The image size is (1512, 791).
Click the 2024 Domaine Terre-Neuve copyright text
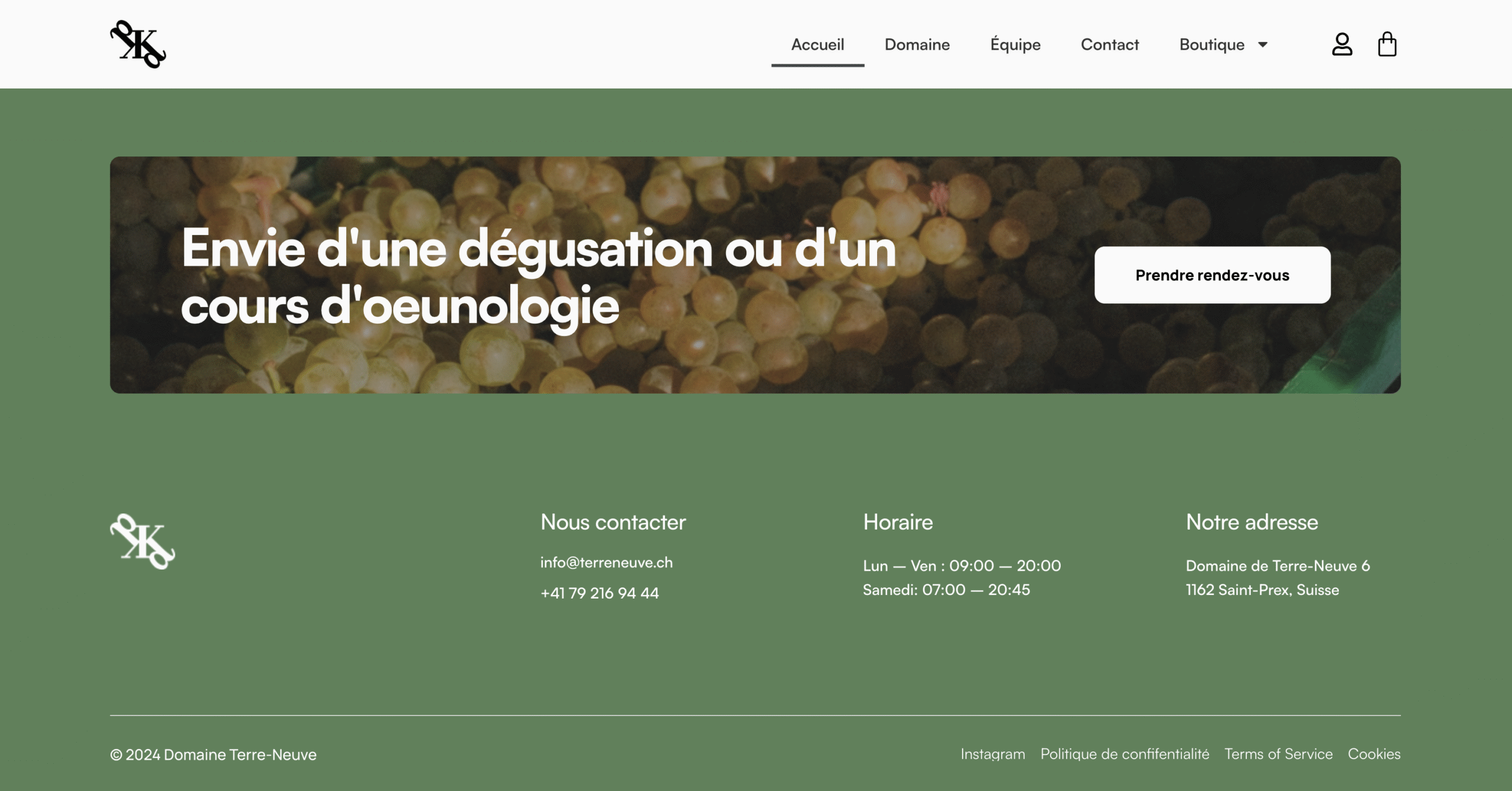(x=213, y=755)
